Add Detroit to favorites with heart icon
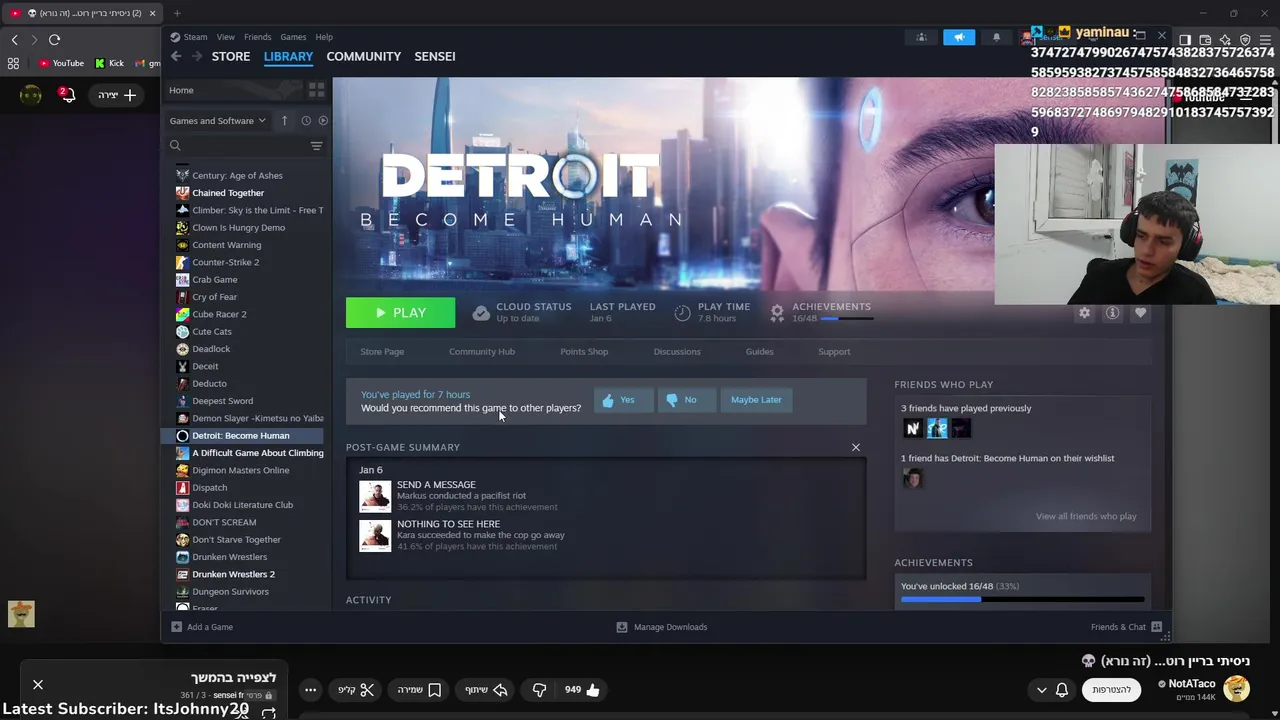Screen dimensions: 1280x720 [1140, 313]
